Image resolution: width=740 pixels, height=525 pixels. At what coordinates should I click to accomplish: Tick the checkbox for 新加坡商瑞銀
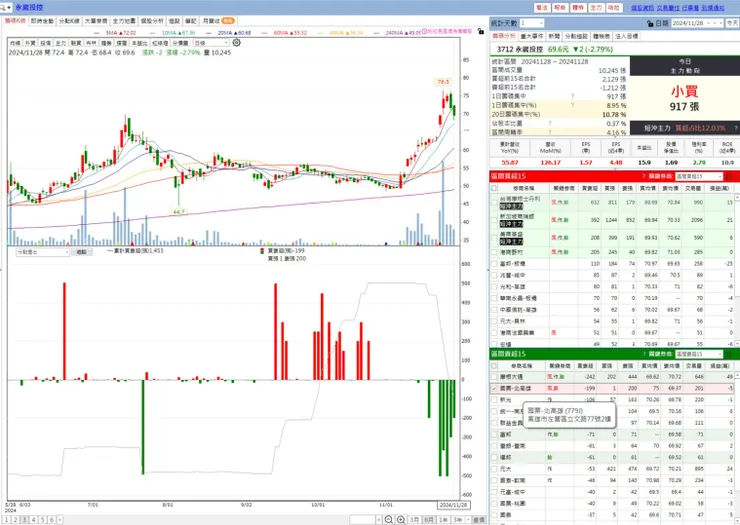tap(494, 220)
